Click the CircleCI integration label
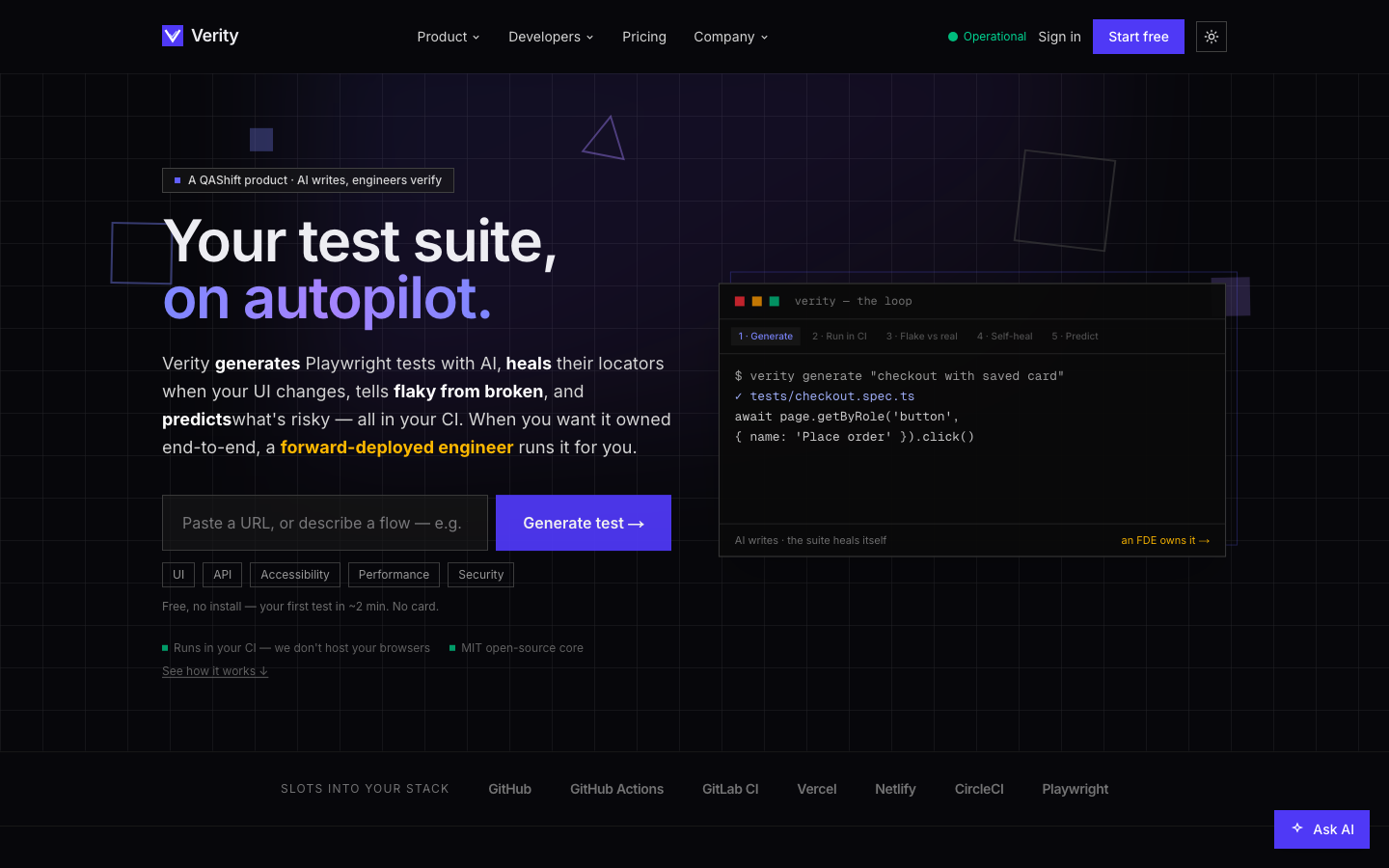Image resolution: width=1389 pixels, height=868 pixels. pos(979,789)
